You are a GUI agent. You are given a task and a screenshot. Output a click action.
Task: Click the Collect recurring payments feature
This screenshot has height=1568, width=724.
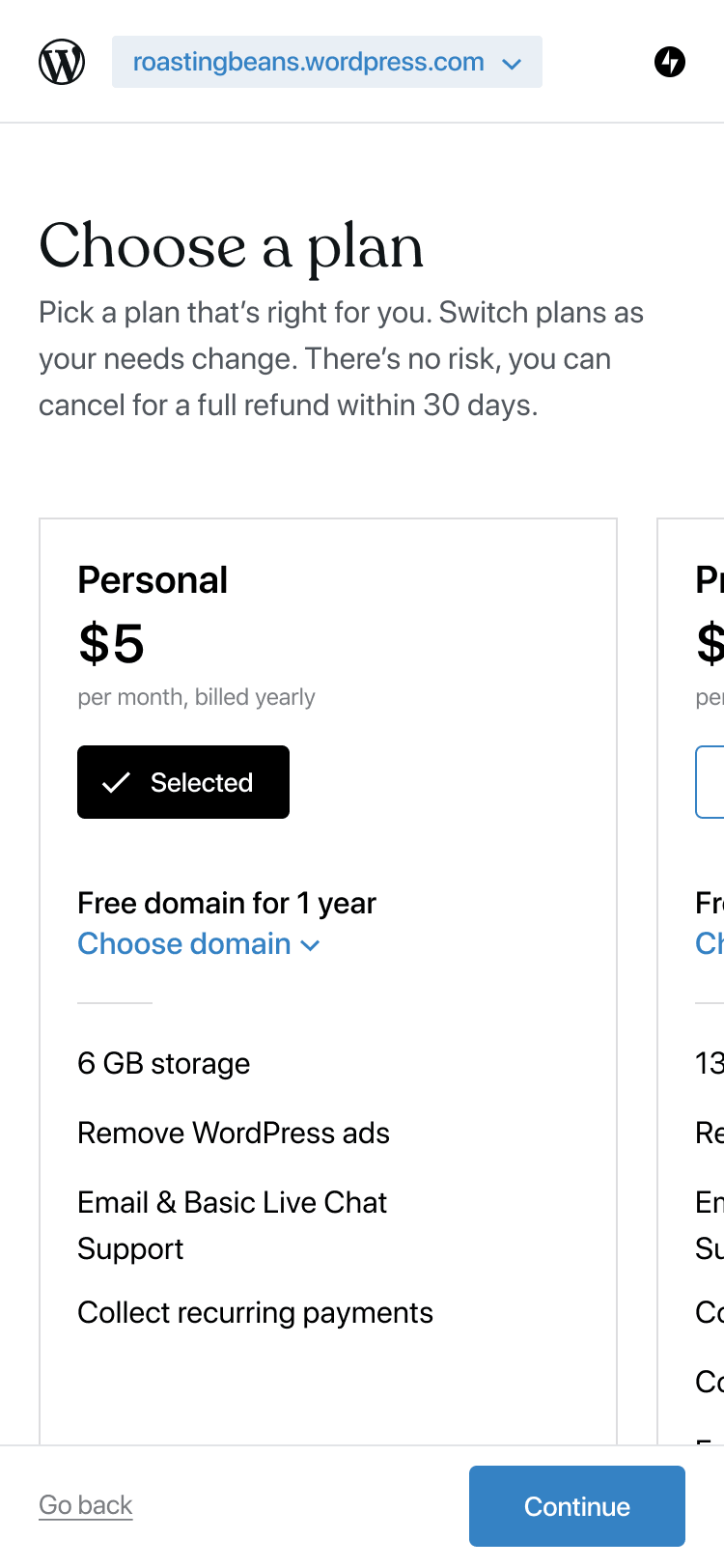(255, 1312)
